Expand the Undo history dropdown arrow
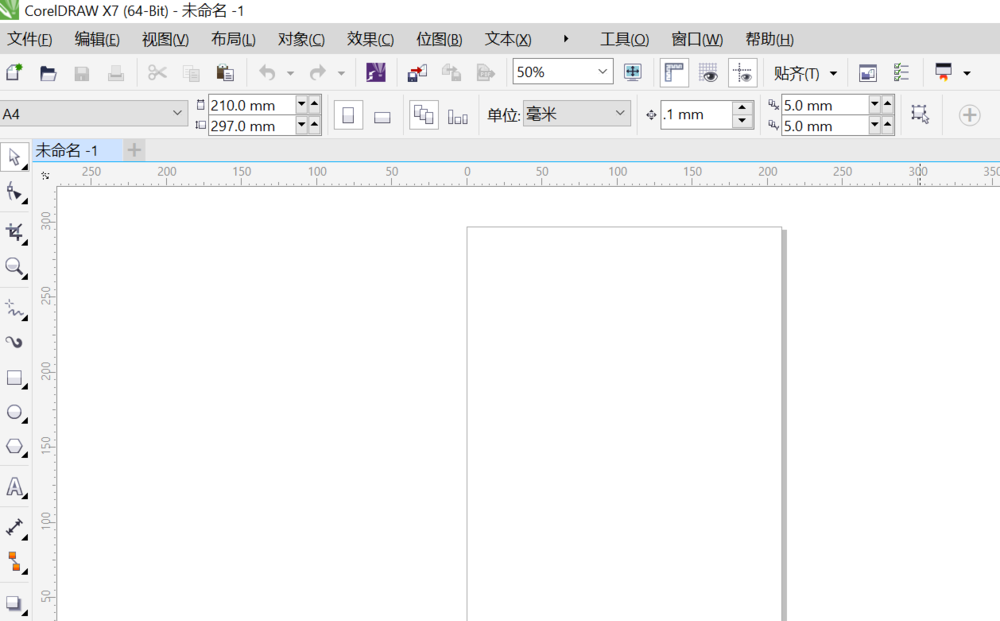The width and height of the screenshot is (1000, 621). (x=290, y=73)
